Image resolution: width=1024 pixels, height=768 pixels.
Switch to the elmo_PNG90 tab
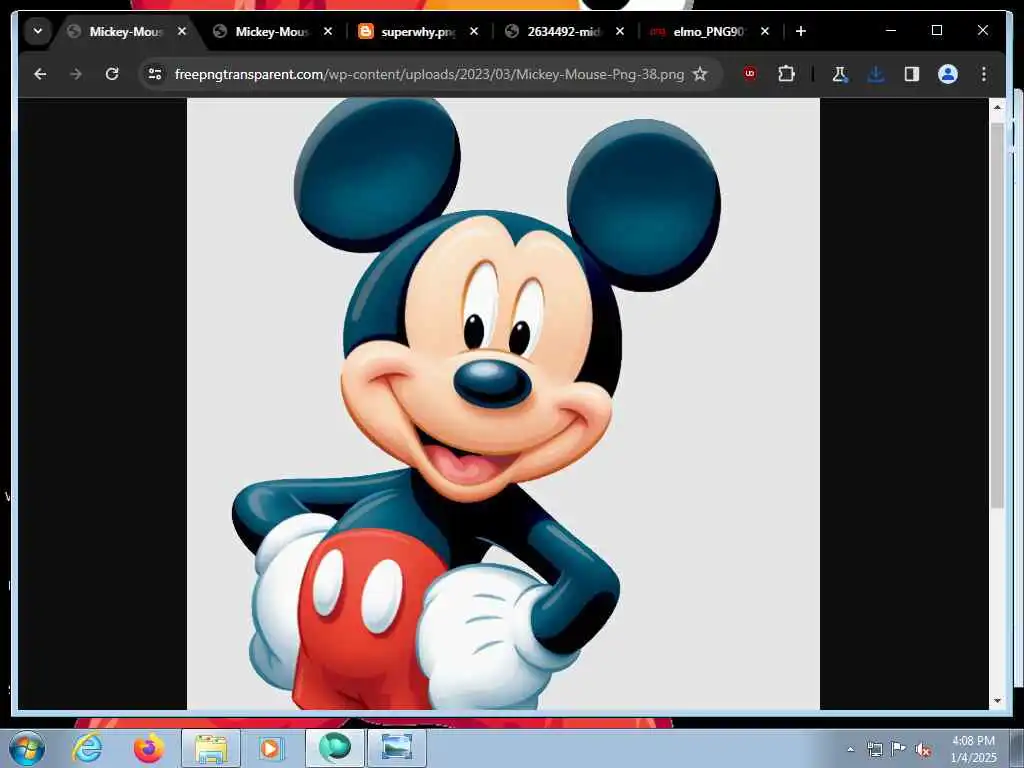click(710, 31)
